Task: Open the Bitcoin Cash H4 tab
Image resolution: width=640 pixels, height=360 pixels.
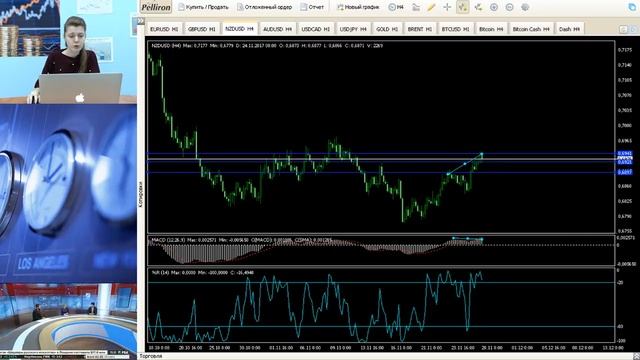Action: 531,29
